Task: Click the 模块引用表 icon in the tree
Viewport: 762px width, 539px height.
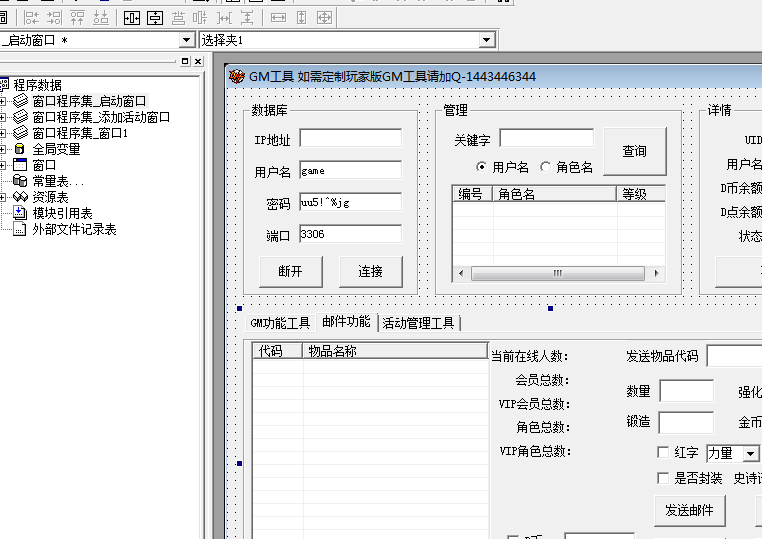Action: tap(19, 213)
